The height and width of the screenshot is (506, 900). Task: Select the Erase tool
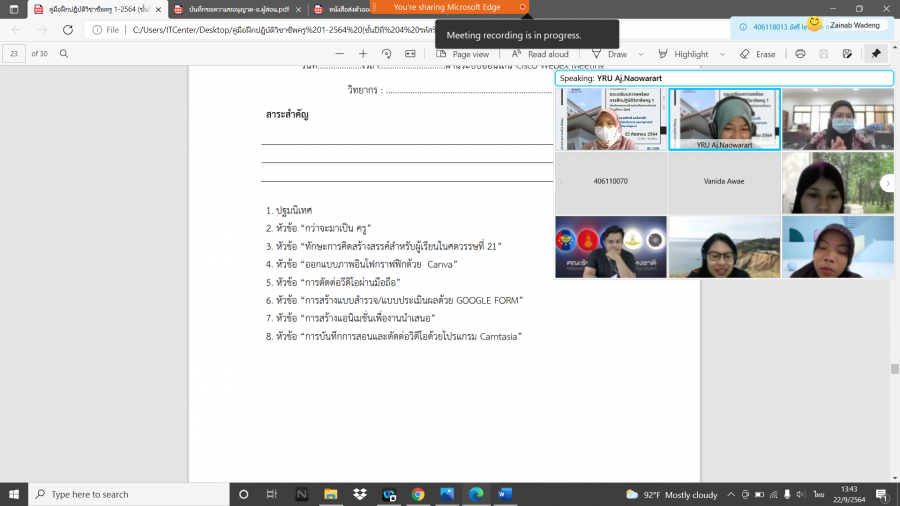[x=758, y=54]
